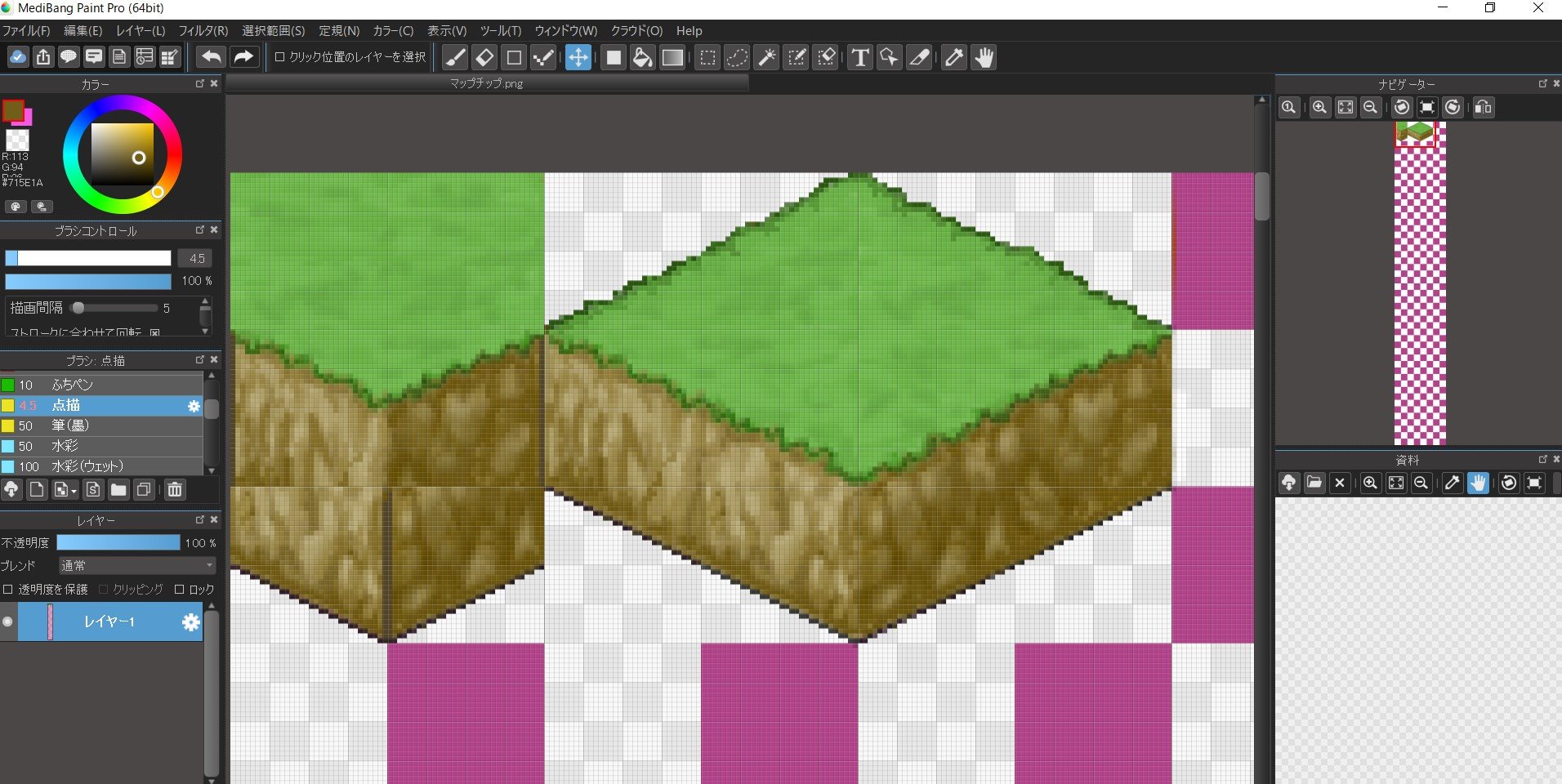The image size is (1562, 784).
Task: Click the transparent color swatch
Action: [x=17, y=140]
